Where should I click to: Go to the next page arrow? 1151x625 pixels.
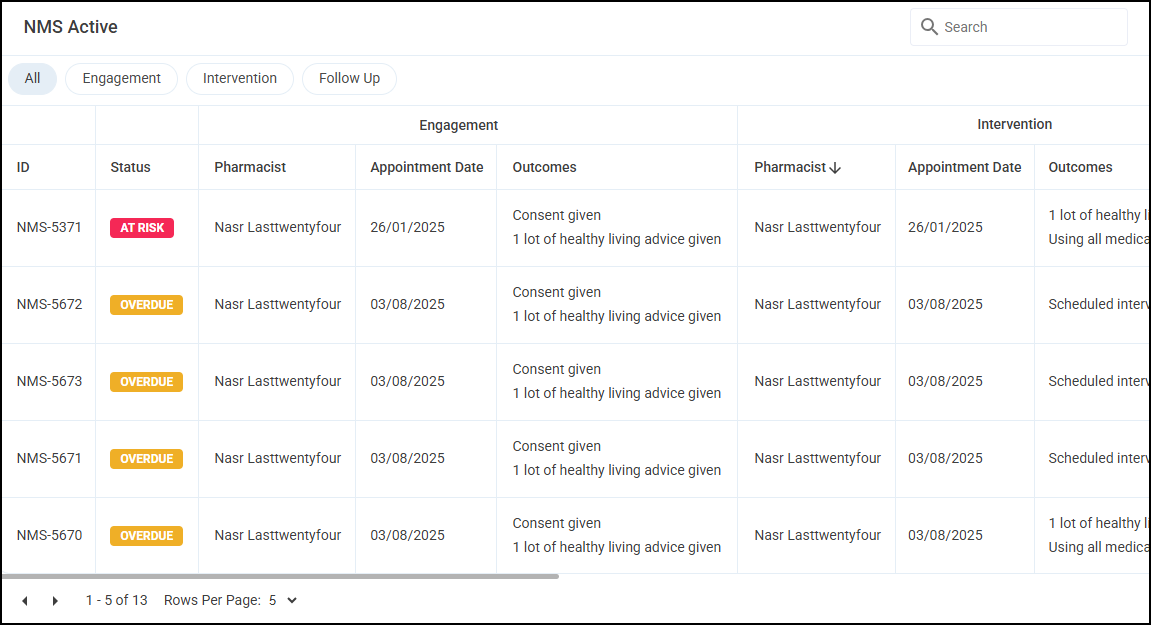tap(55, 601)
